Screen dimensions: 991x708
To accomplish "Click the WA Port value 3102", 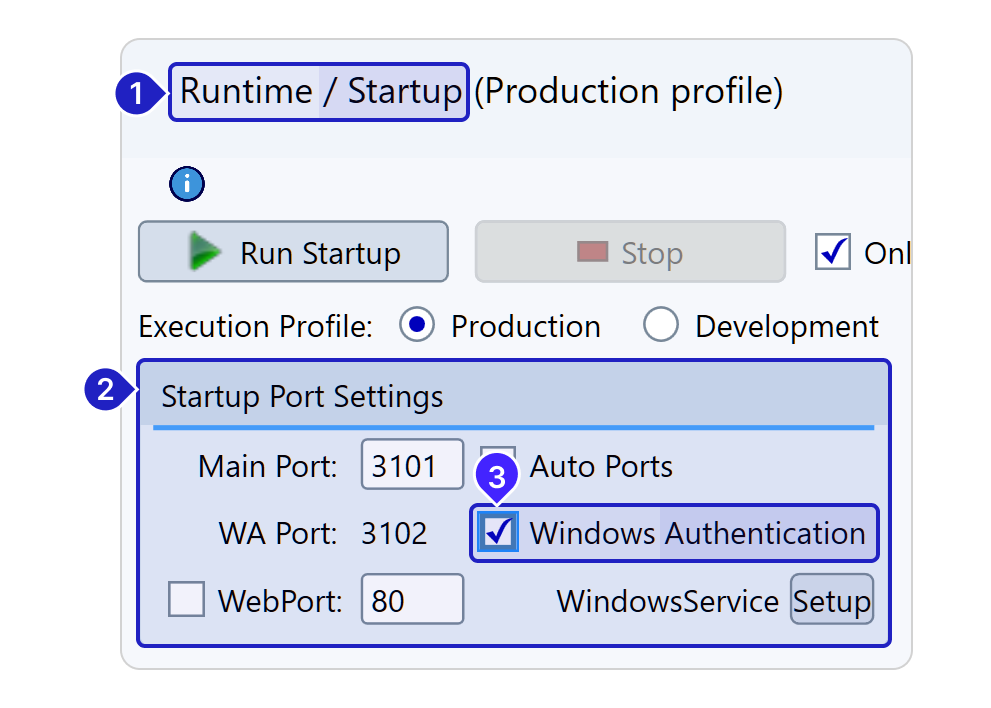I will tap(394, 533).
